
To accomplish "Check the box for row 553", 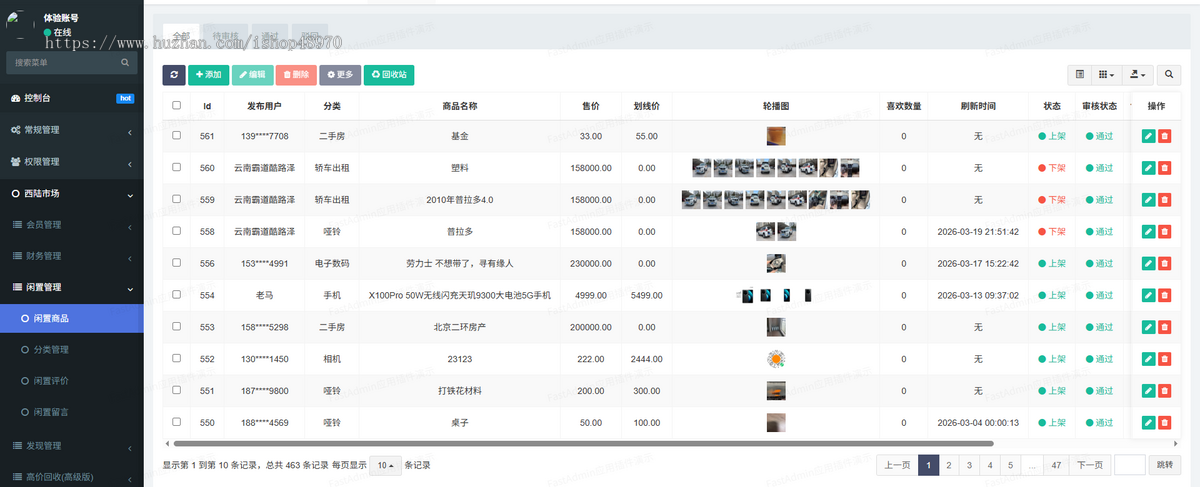I will click(177, 327).
